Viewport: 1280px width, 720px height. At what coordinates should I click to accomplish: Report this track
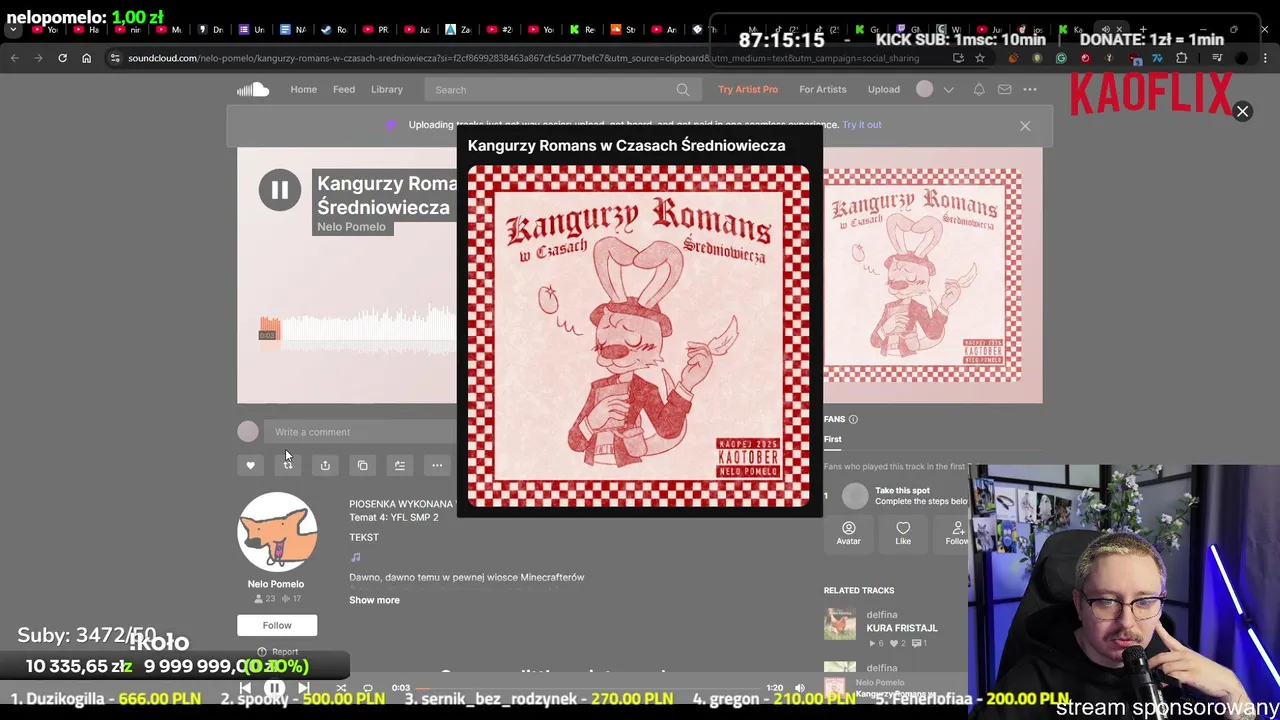coord(278,652)
